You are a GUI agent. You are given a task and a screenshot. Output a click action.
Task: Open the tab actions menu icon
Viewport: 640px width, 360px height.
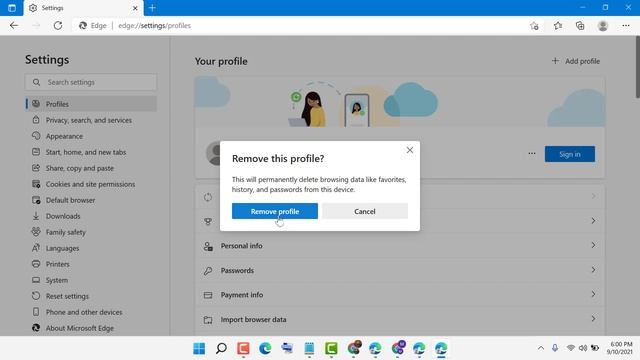coord(12,8)
